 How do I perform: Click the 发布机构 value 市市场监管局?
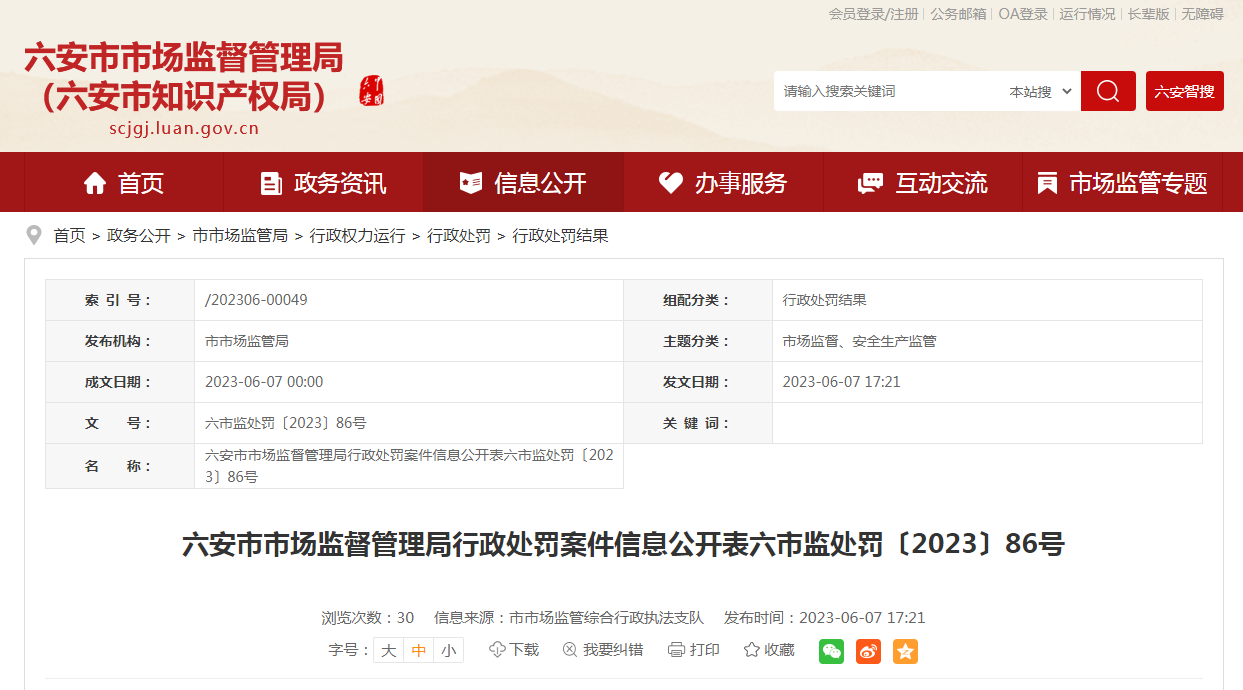pyautogui.click(x=247, y=341)
